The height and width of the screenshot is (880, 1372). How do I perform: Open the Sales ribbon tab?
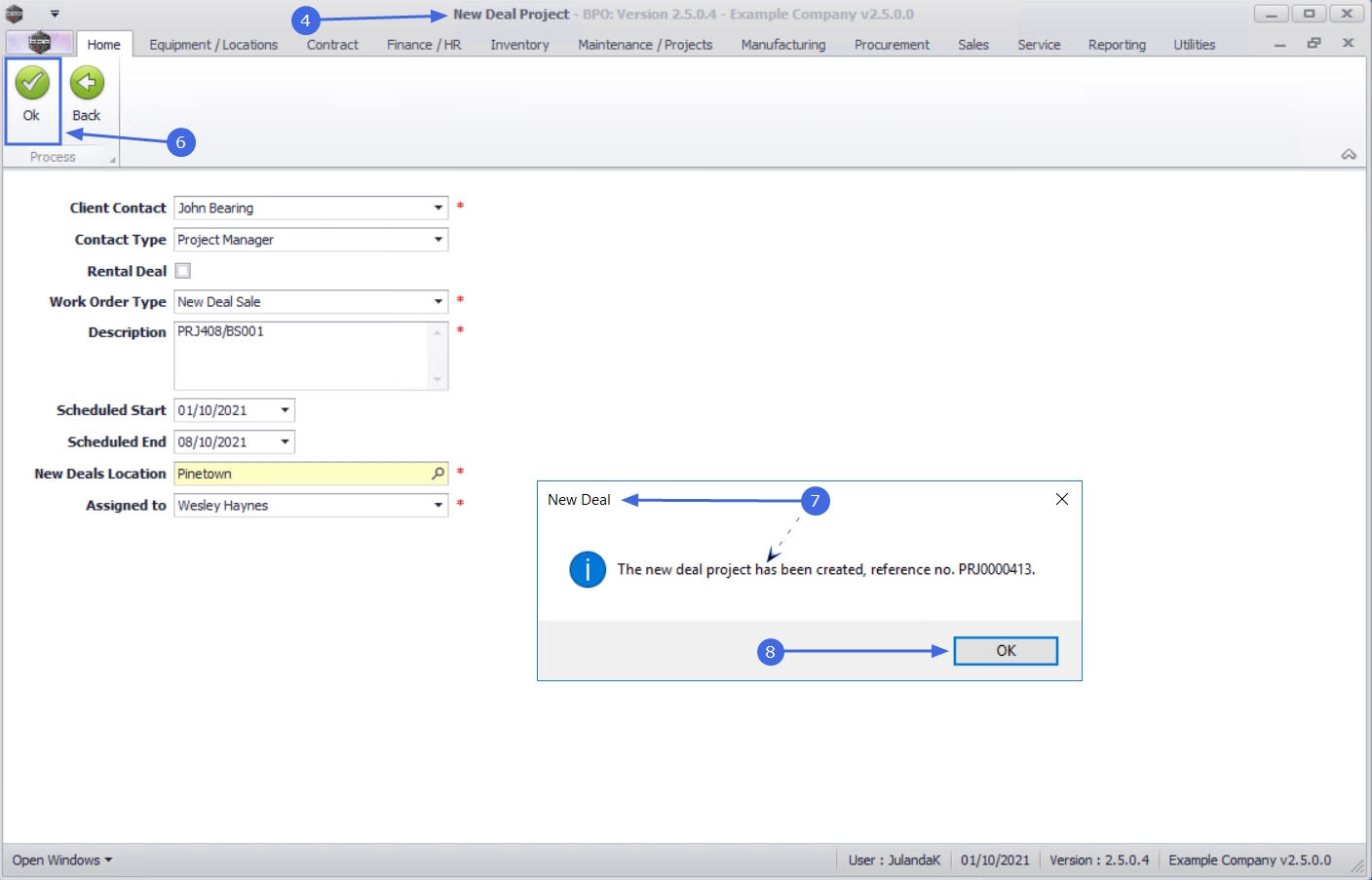[x=973, y=45]
